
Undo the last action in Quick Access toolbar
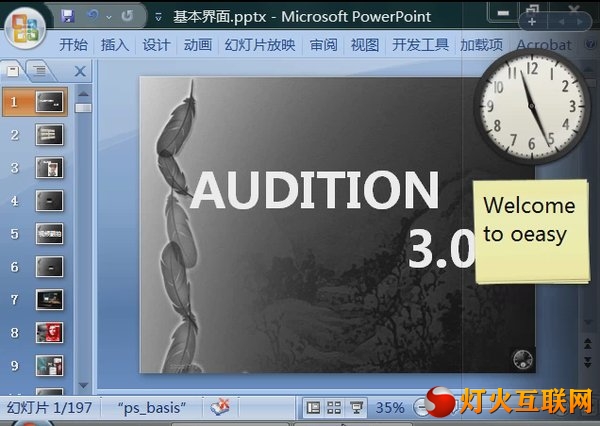(x=93, y=16)
